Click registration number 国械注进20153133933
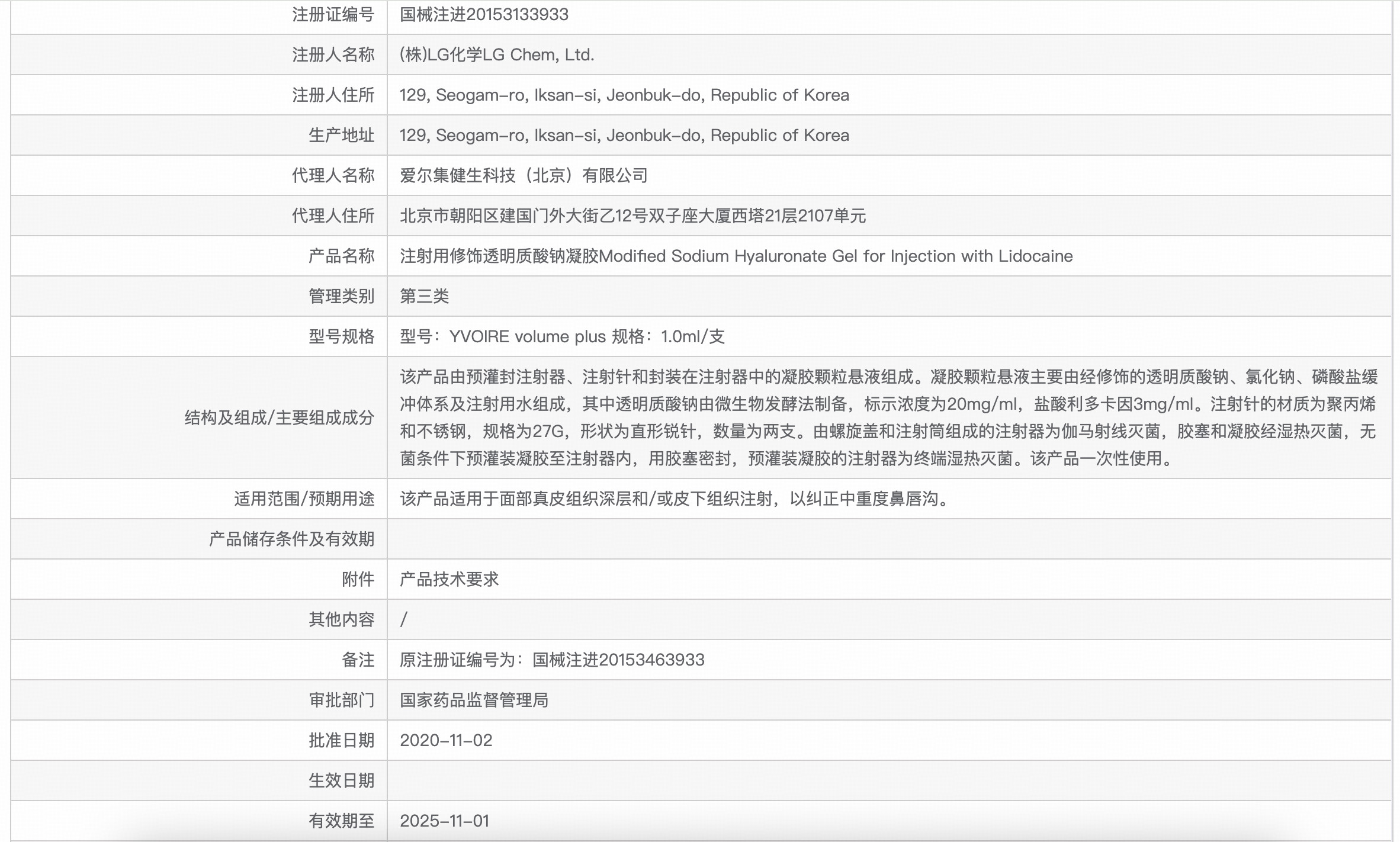Image resolution: width=1400 pixels, height=842 pixels. tap(484, 15)
